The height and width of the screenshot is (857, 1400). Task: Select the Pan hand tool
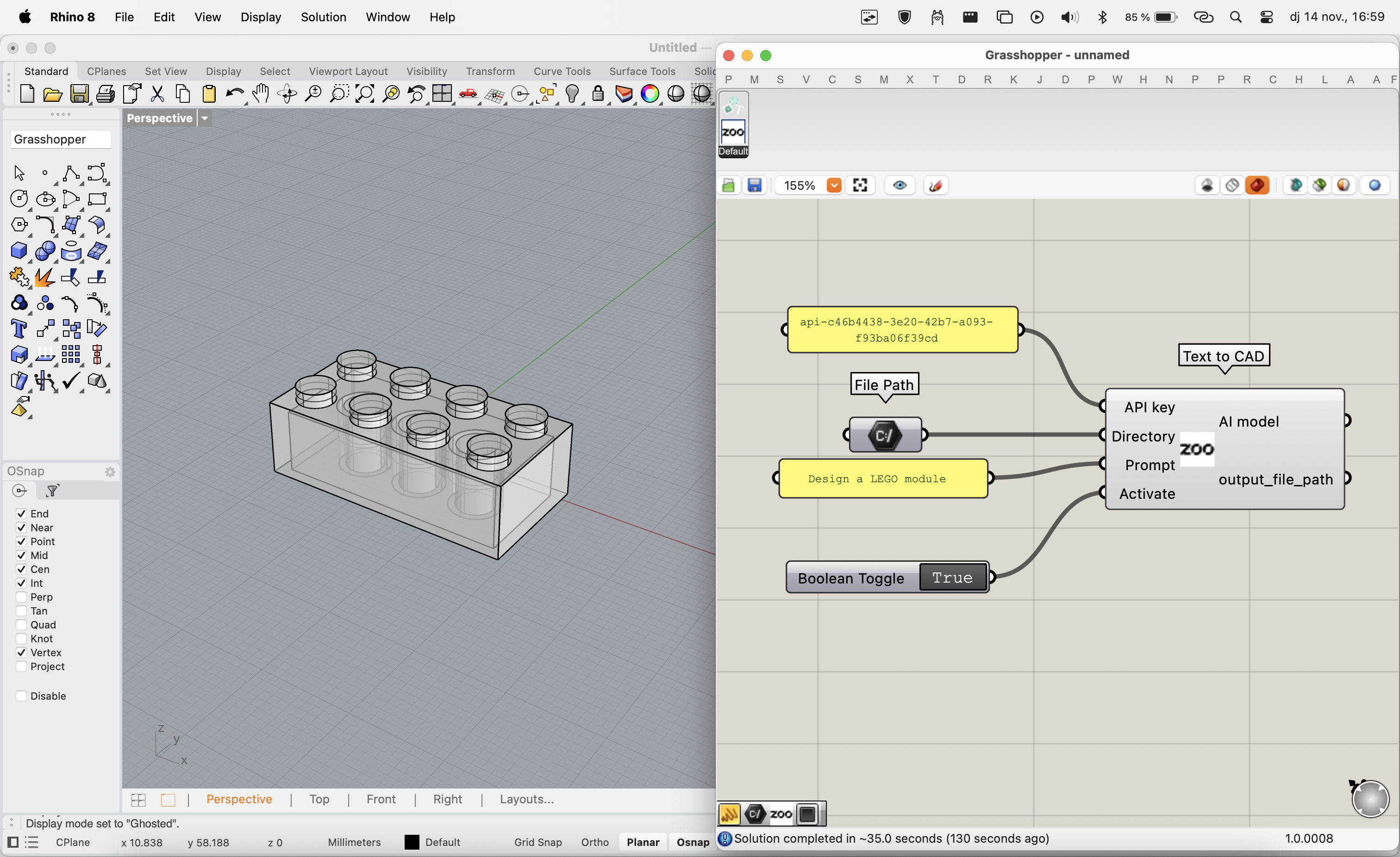click(261, 94)
